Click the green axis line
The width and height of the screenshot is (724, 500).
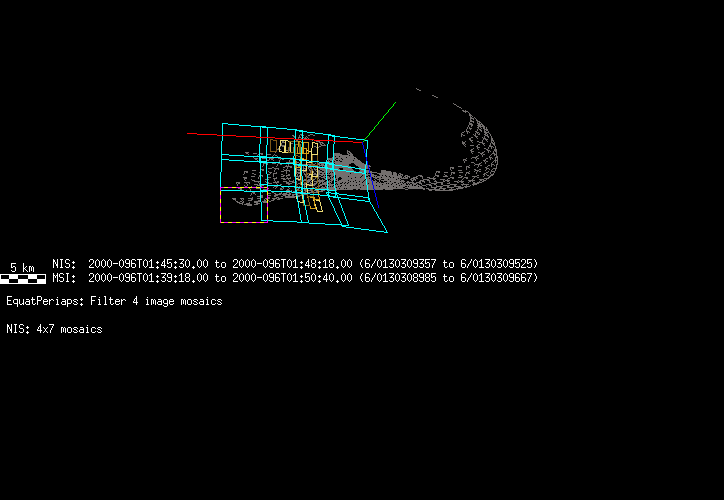tap(380, 120)
